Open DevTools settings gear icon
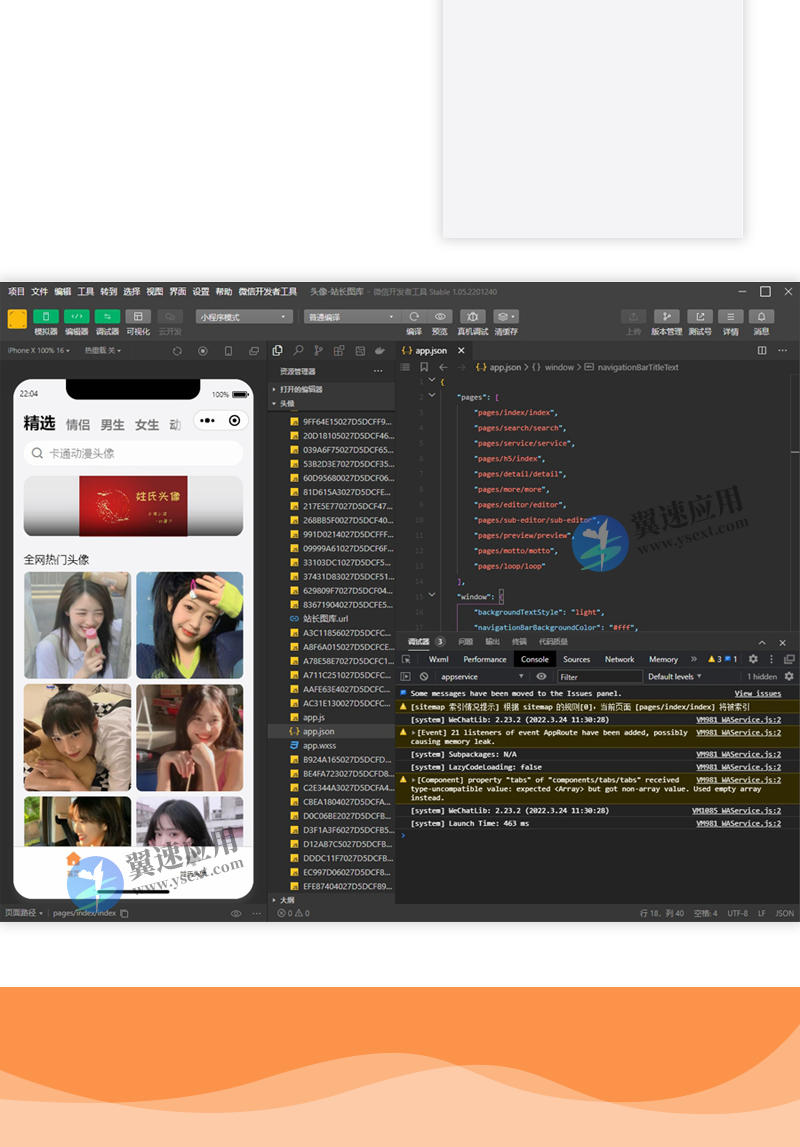This screenshot has width=800, height=1147. point(753,659)
